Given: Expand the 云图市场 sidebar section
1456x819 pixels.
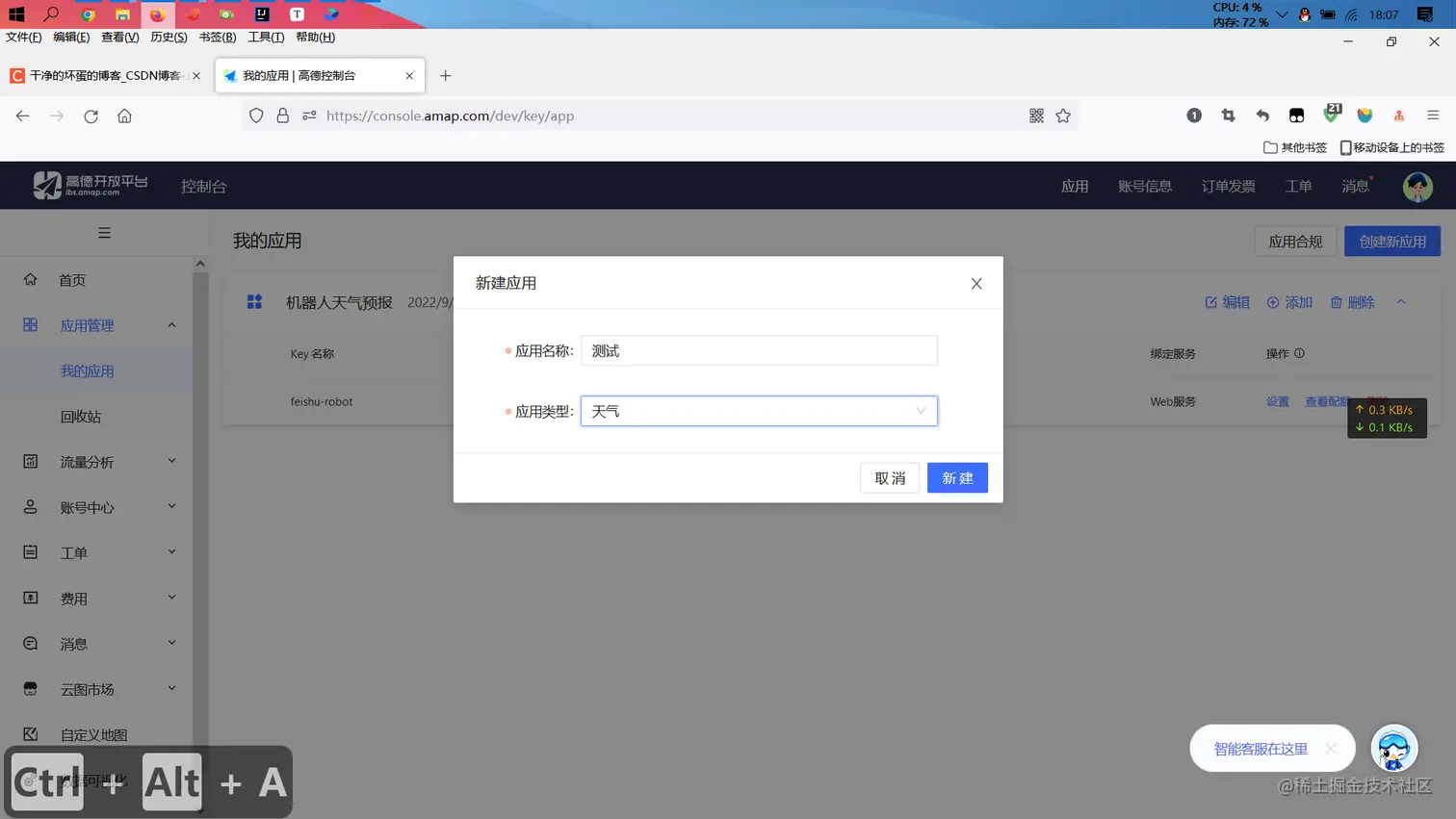Looking at the screenshot, I should (172, 688).
